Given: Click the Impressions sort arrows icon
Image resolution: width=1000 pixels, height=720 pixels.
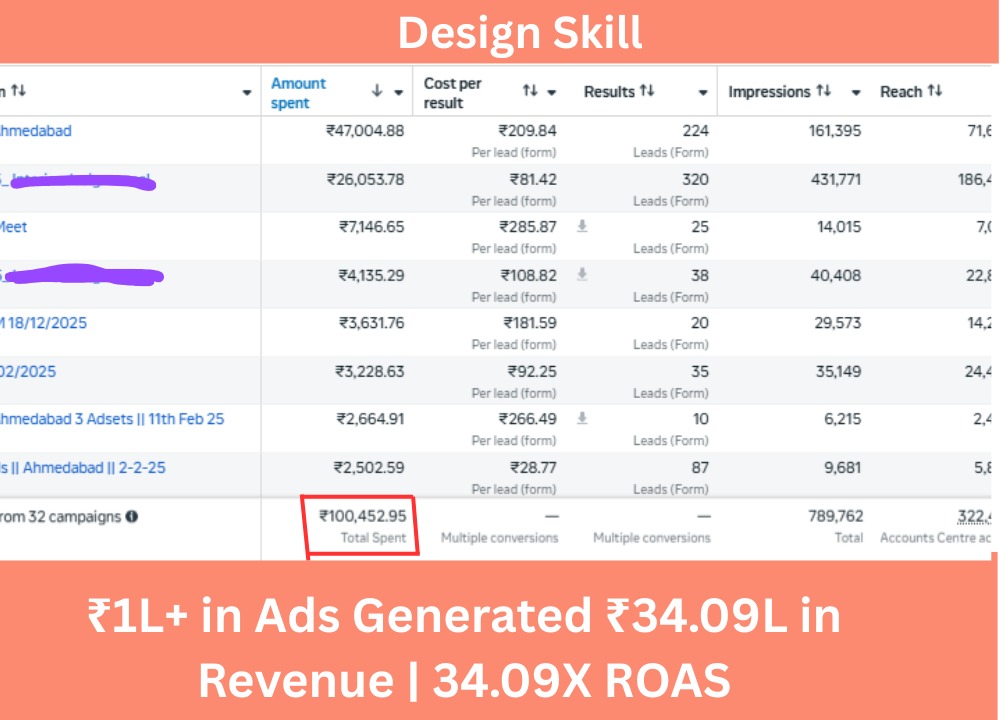Looking at the screenshot, I should tap(823, 91).
